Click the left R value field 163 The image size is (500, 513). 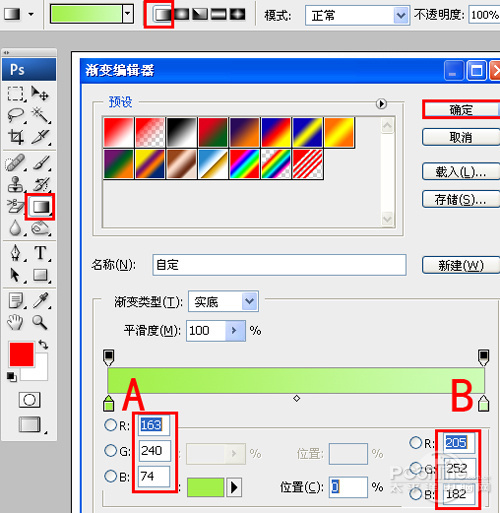154,425
